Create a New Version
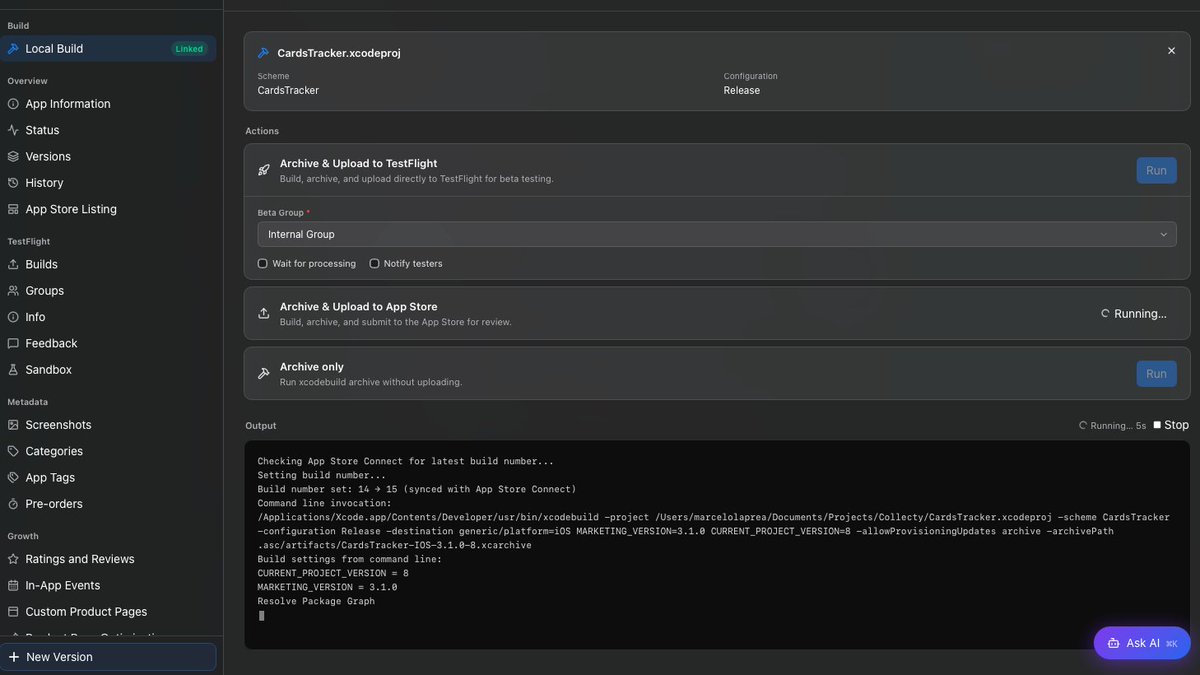Screen dimensions: 1200x675 pos(108,657)
